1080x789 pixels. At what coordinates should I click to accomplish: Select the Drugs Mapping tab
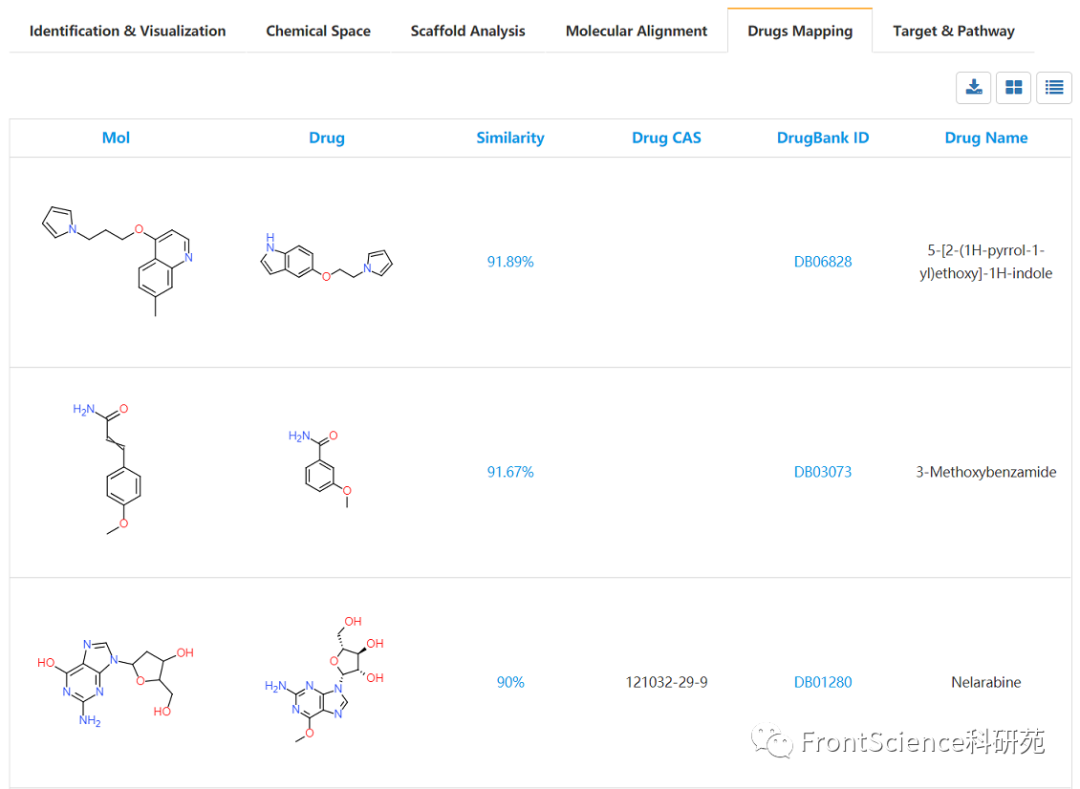pos(800,31)
